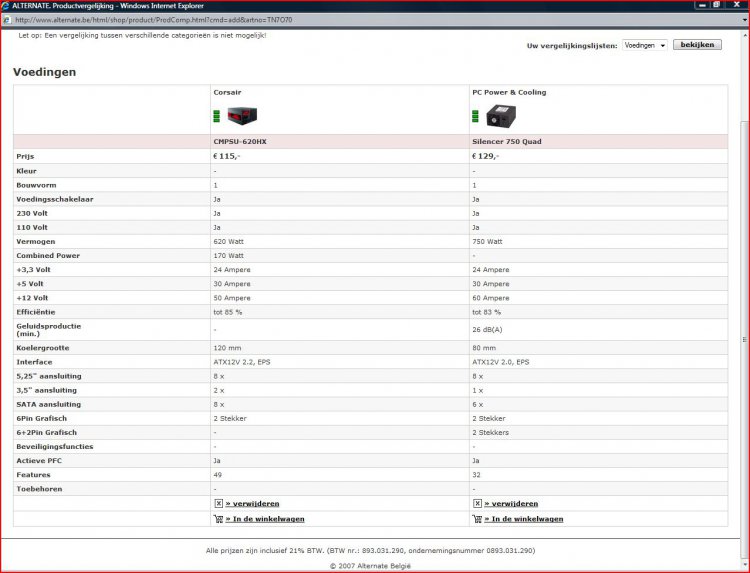The width and height of the screenshot is (750, 573).
Task: Click the Corsair brand heading
Action: click(x=227, y=92)
